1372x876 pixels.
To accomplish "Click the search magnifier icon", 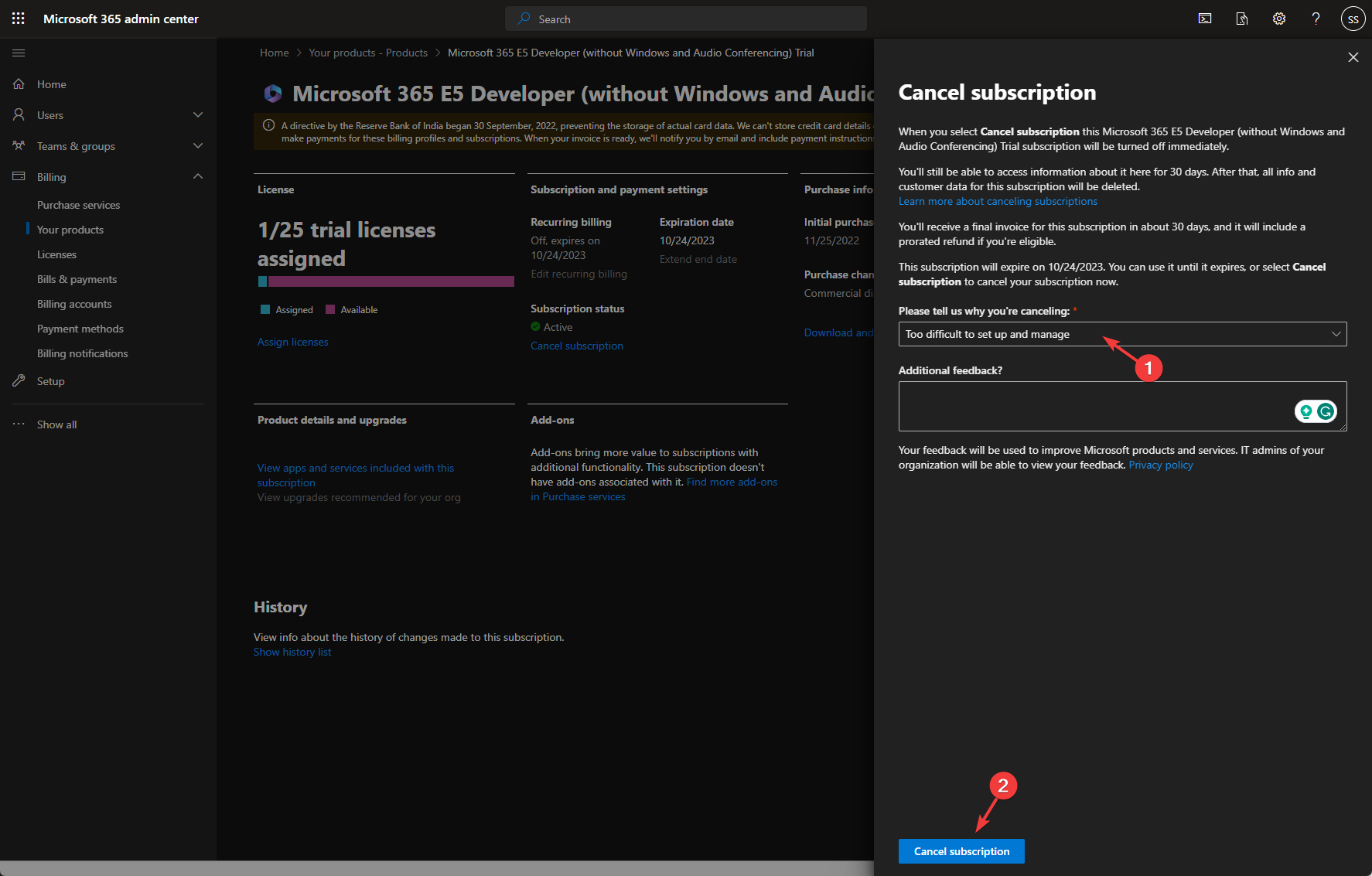I will point(524,19).
